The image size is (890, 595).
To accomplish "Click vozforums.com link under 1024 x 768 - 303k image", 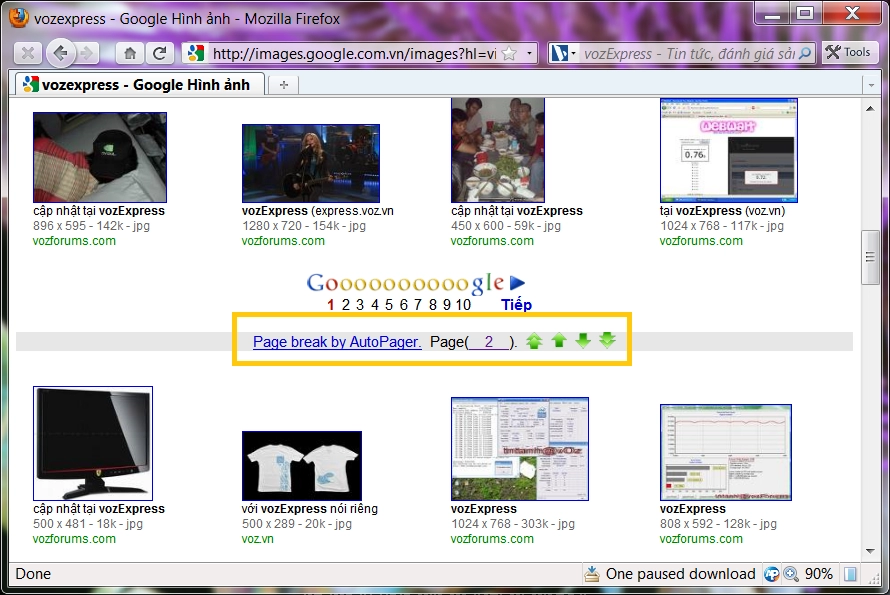I will (x=492, y=539).
